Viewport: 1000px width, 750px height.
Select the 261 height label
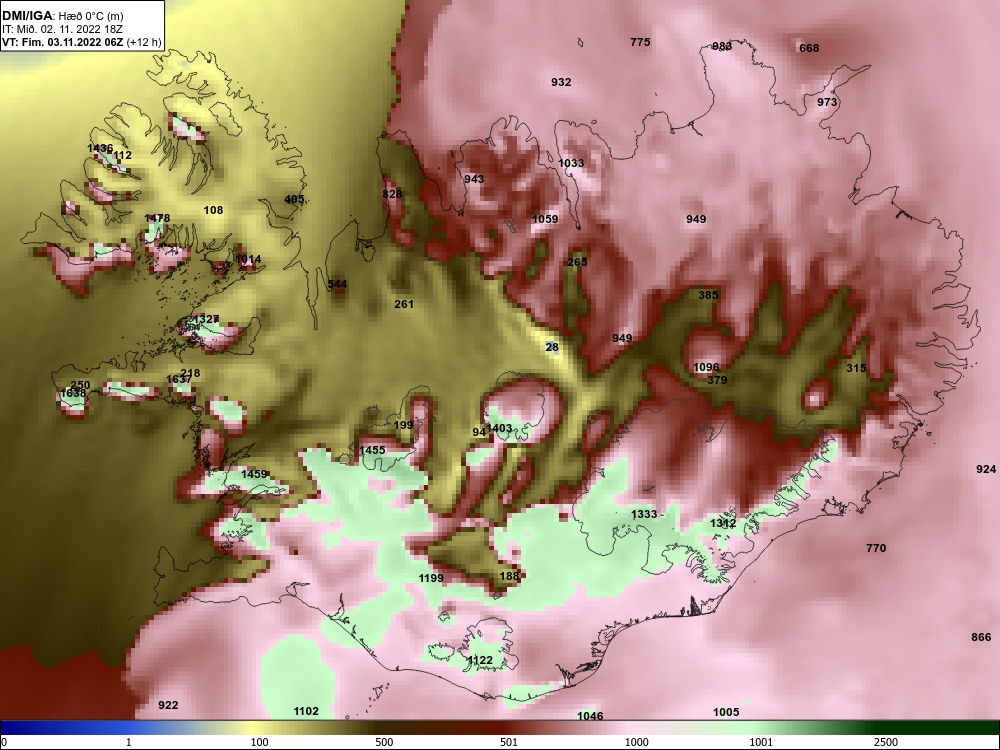tap(404, 304)
